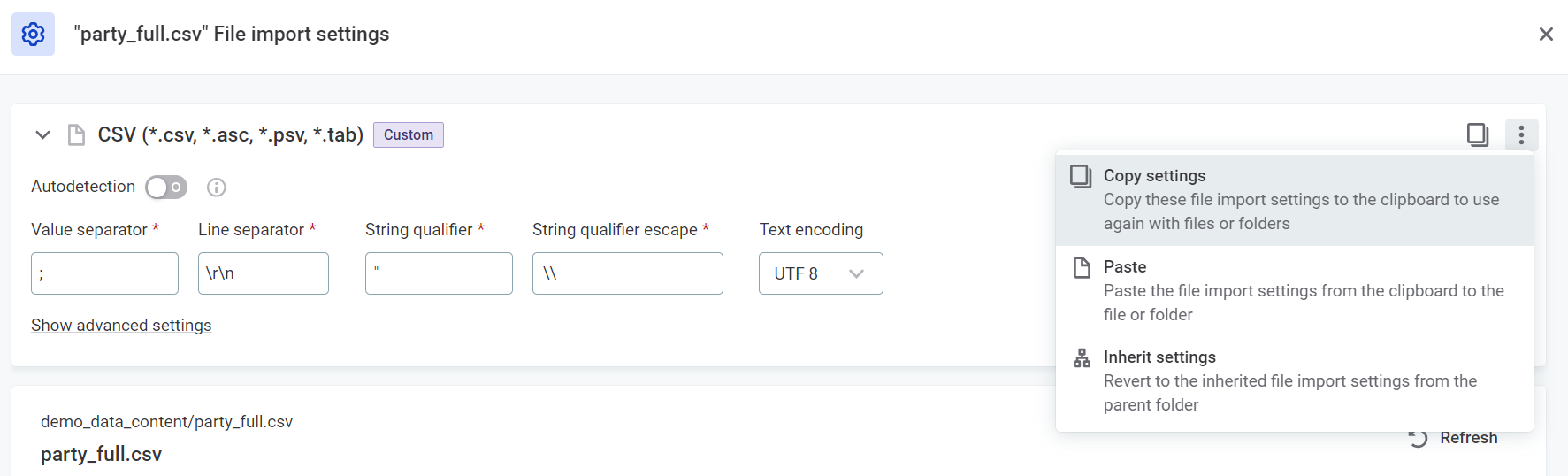Collapse the CSV settings section chevron
Screen dimensions: 1568x476
tap(42, 134)
